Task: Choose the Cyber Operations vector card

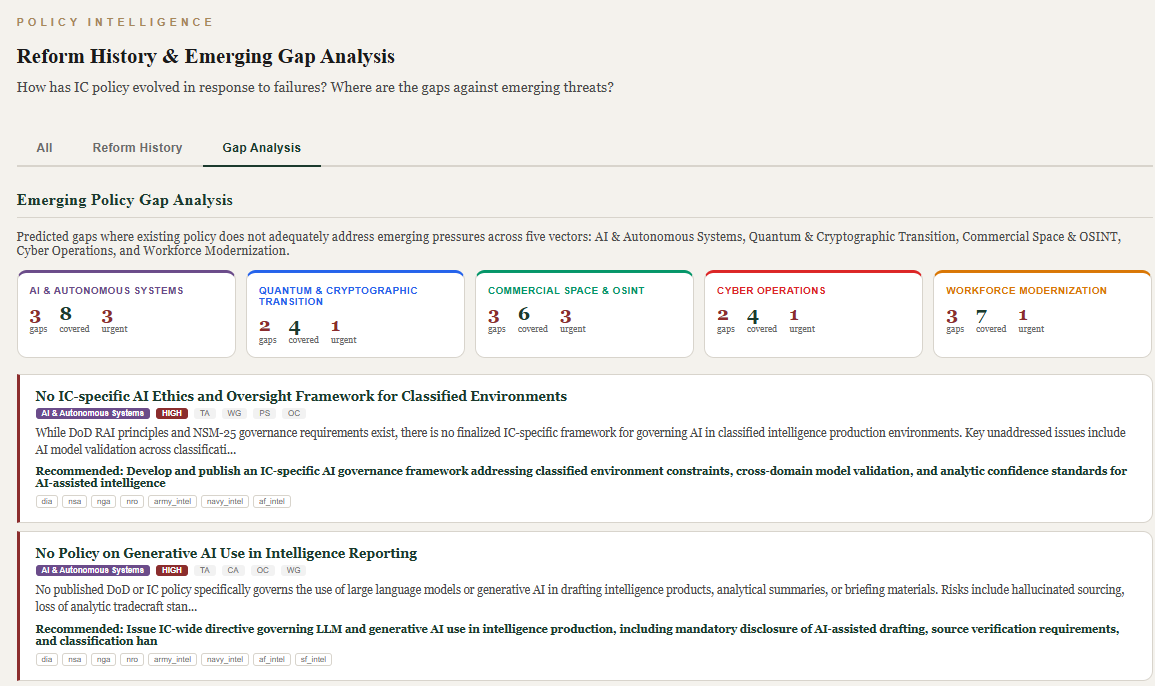Action: coord(813,314)
